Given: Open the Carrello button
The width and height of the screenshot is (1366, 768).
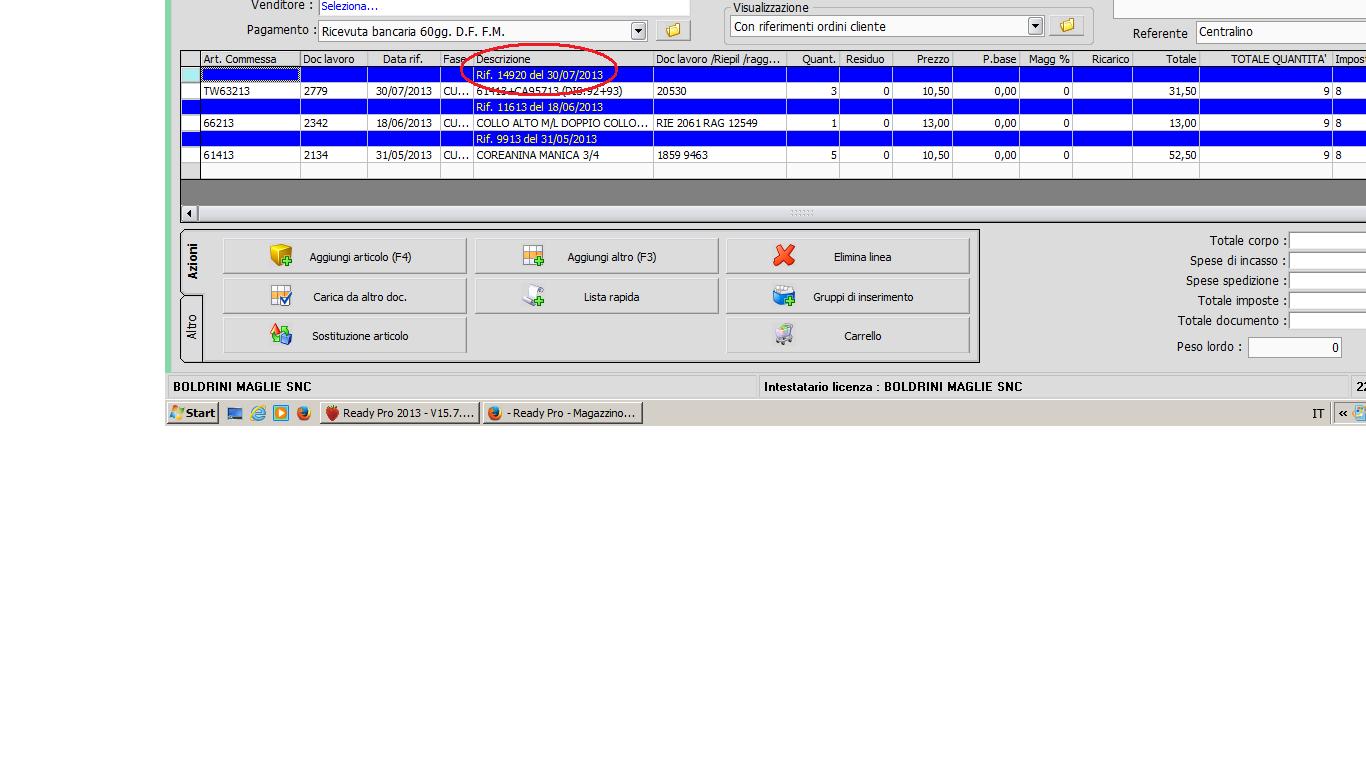Looking at the screenshot, I should [848, 336].
